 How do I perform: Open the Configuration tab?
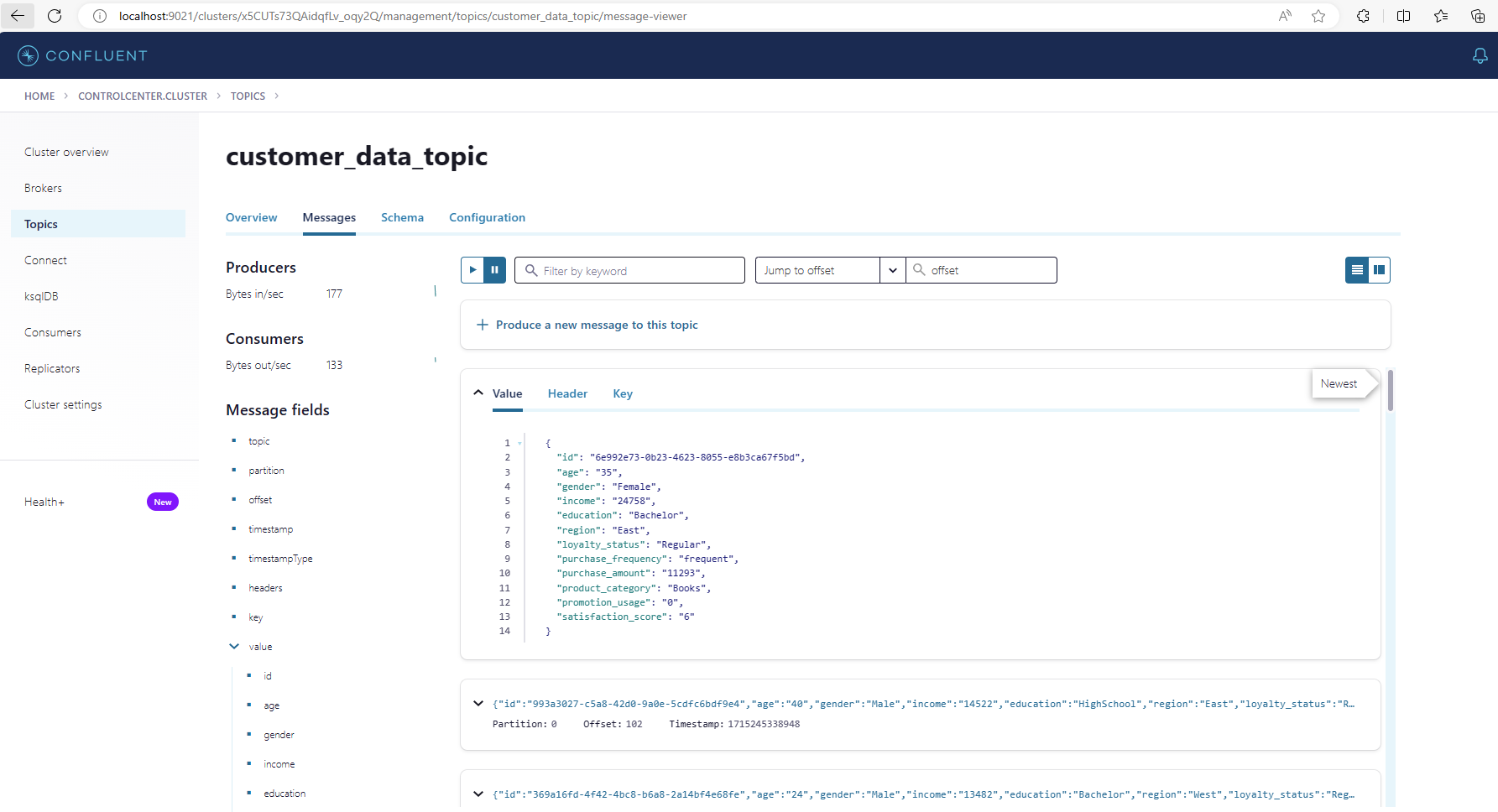click(487, 217)
